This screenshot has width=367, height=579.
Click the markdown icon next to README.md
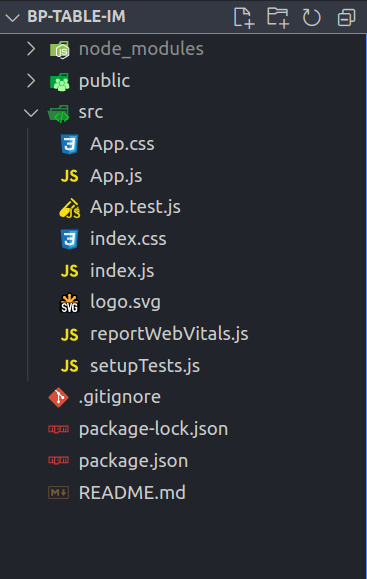[x=58, y=493]
